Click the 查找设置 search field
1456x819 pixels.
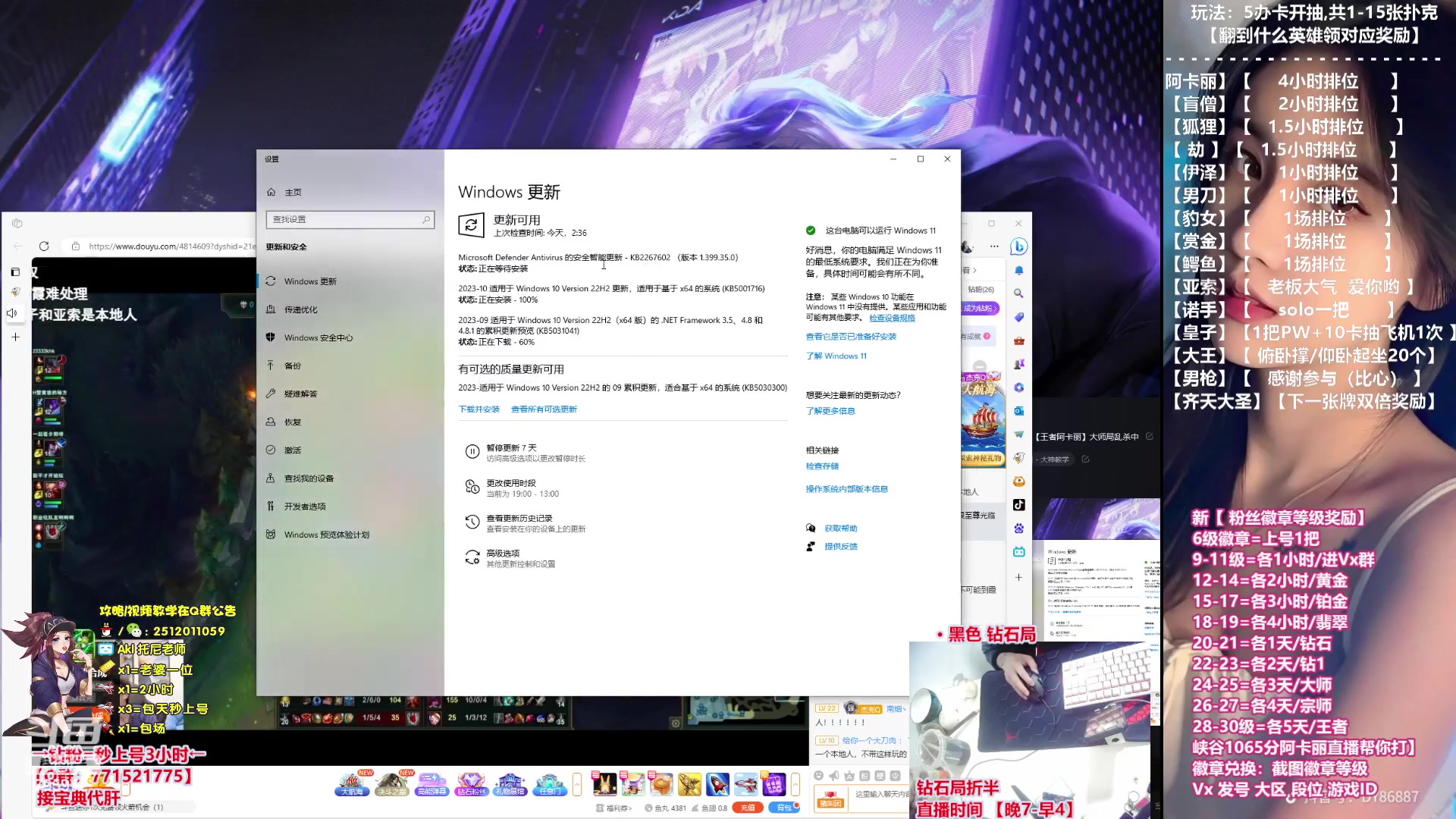350,219
